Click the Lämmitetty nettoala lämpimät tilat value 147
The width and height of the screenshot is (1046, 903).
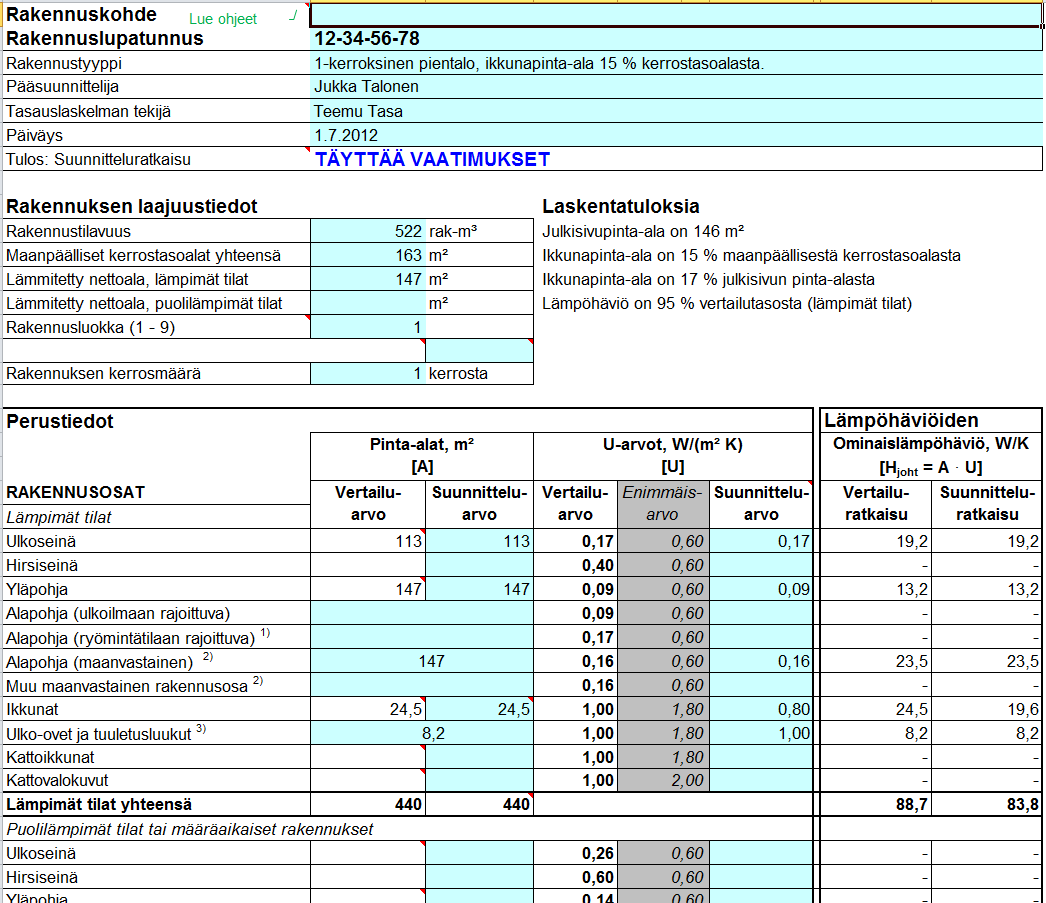pos(368,279)
